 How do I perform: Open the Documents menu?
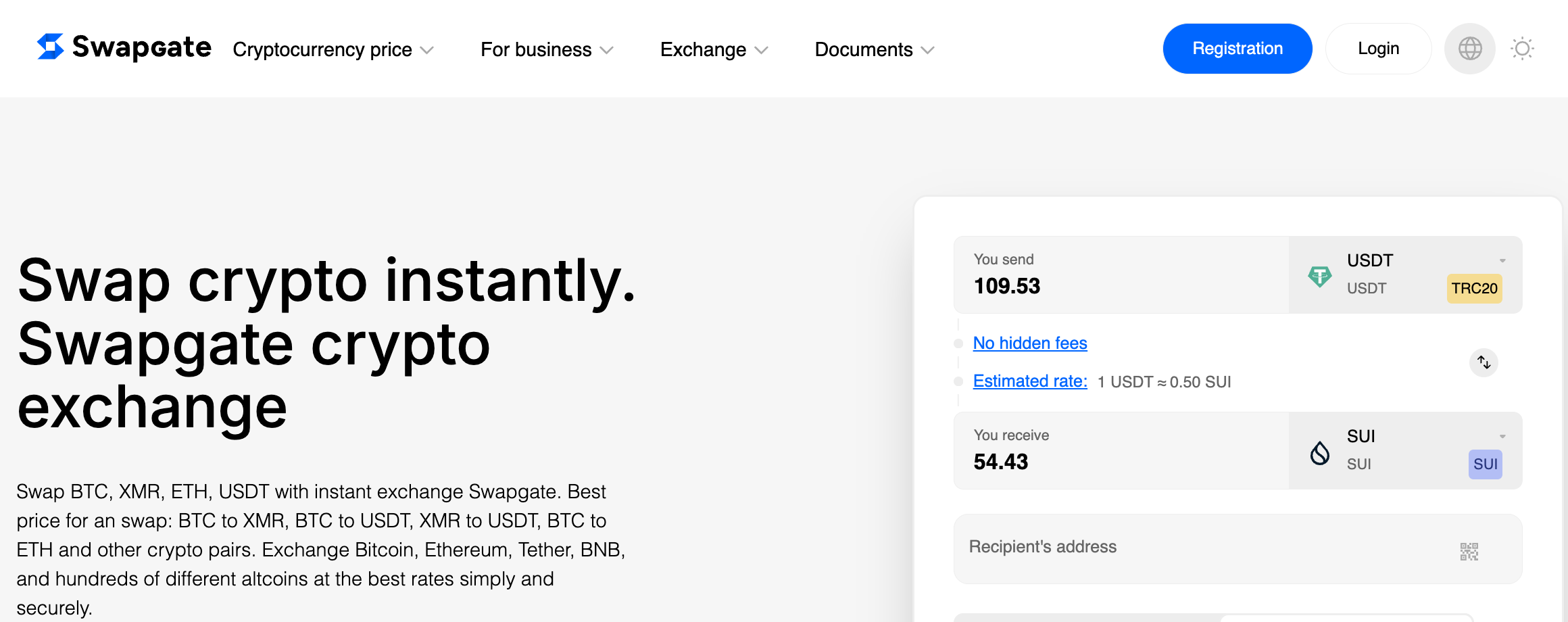tap(874, 49)
